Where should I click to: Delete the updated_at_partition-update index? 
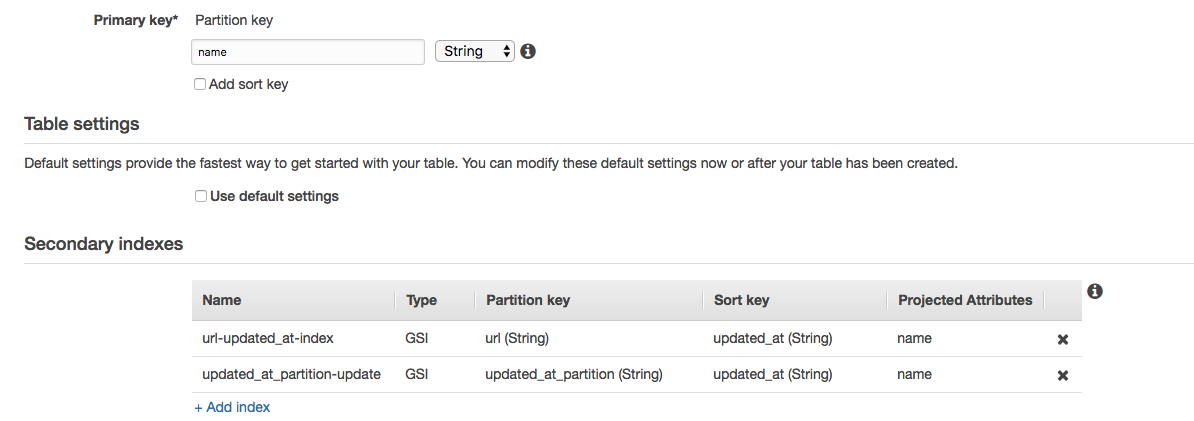coord(1063,375)
